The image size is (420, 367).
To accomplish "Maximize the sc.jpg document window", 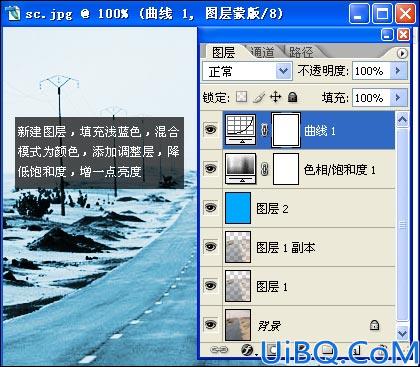I will pyautogui.click(x=382, y=14).
